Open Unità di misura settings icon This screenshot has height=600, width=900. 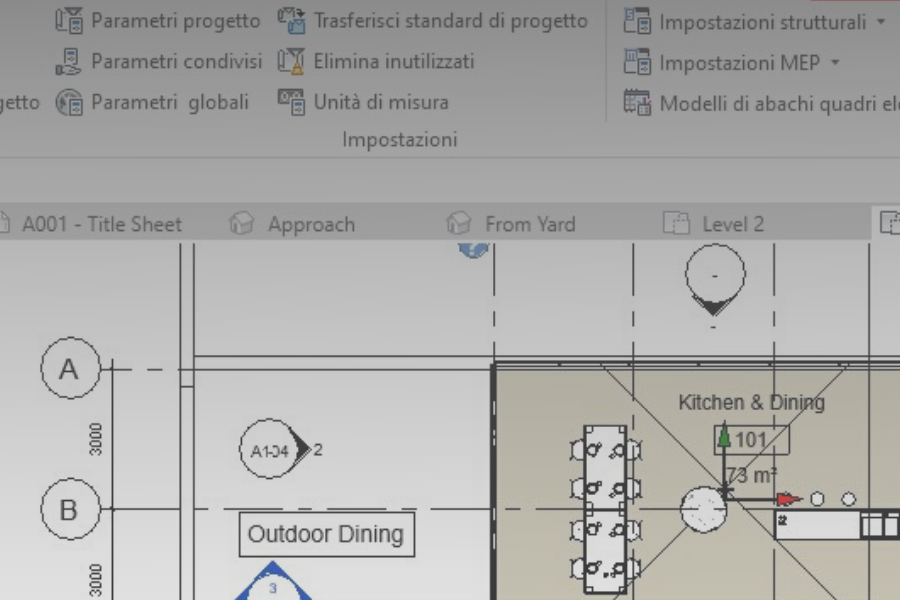coord(292,101)
